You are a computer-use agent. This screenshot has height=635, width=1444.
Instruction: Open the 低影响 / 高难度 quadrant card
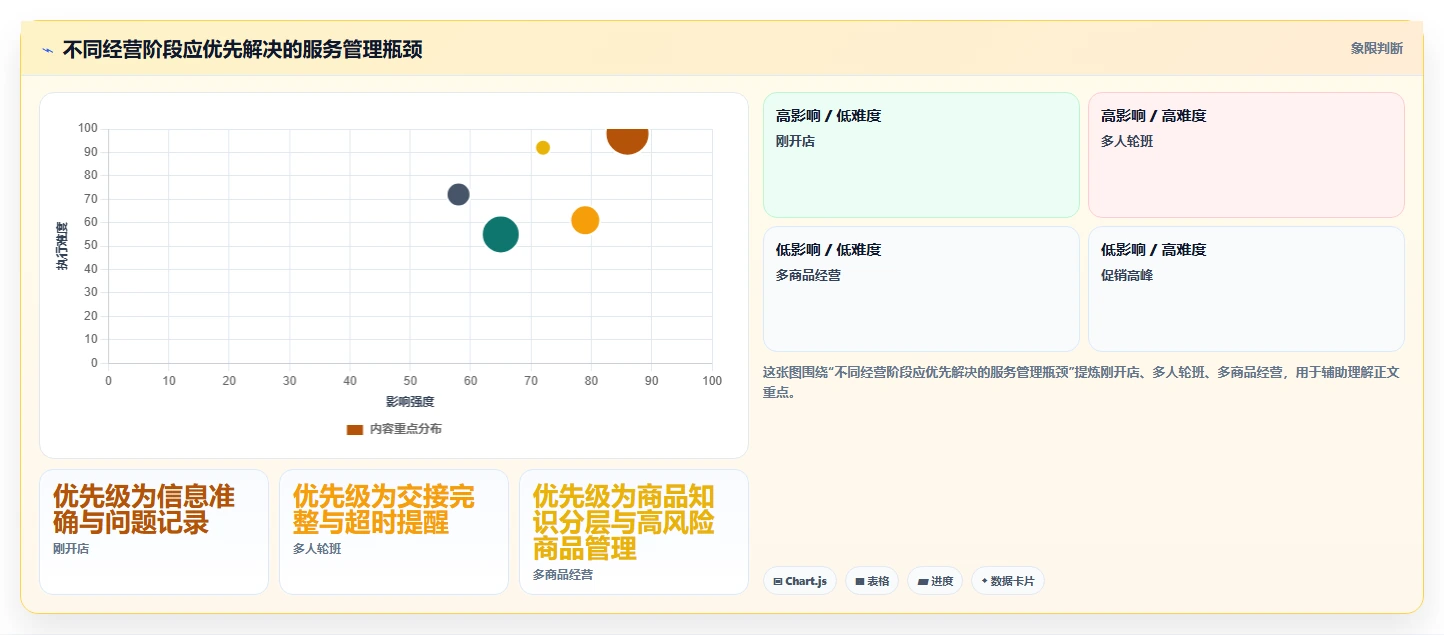pyautogui.click(x=1246, y=289)
